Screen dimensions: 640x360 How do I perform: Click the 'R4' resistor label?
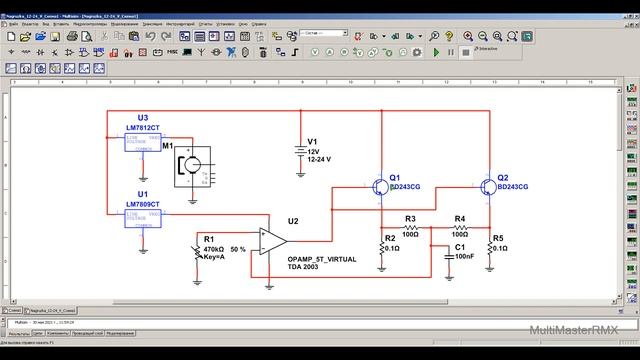pos(460,219)
